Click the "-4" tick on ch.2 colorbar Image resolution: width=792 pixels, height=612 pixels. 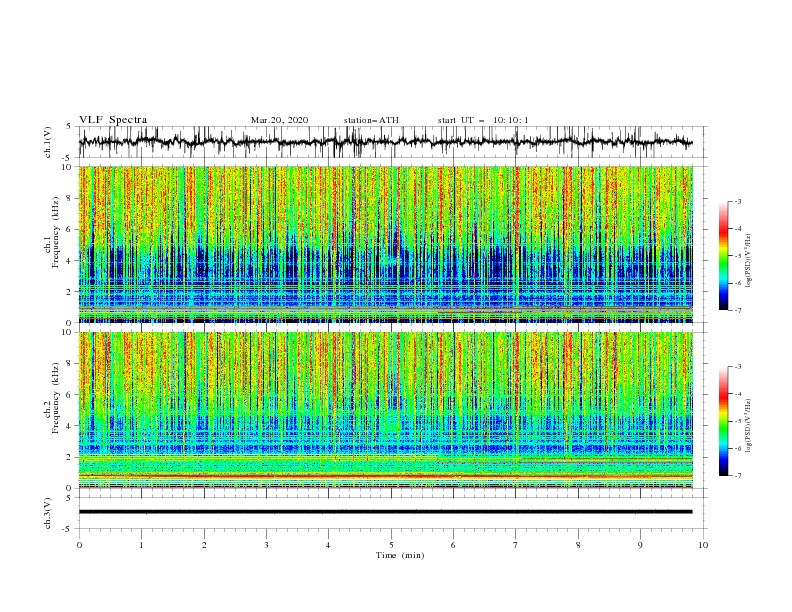coord(738,394)
